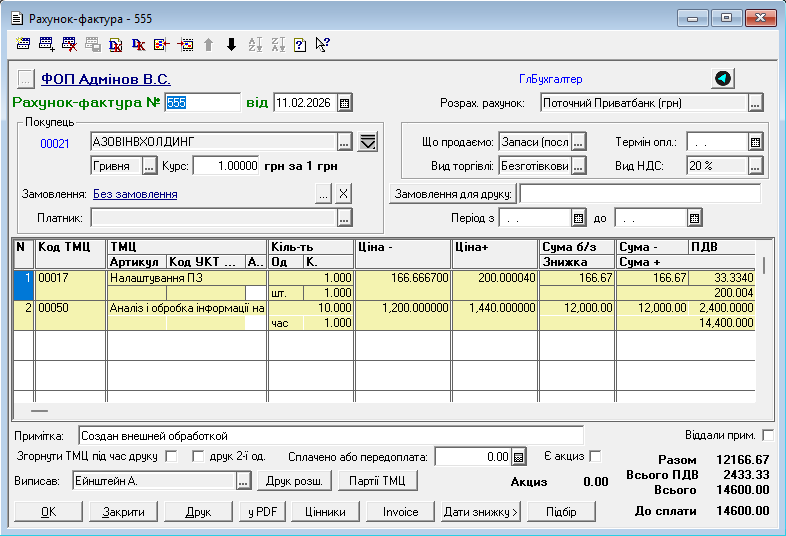The image size is (786, 536).
Task: Open the invoice date calendar picker
Action: coord(345,103)
